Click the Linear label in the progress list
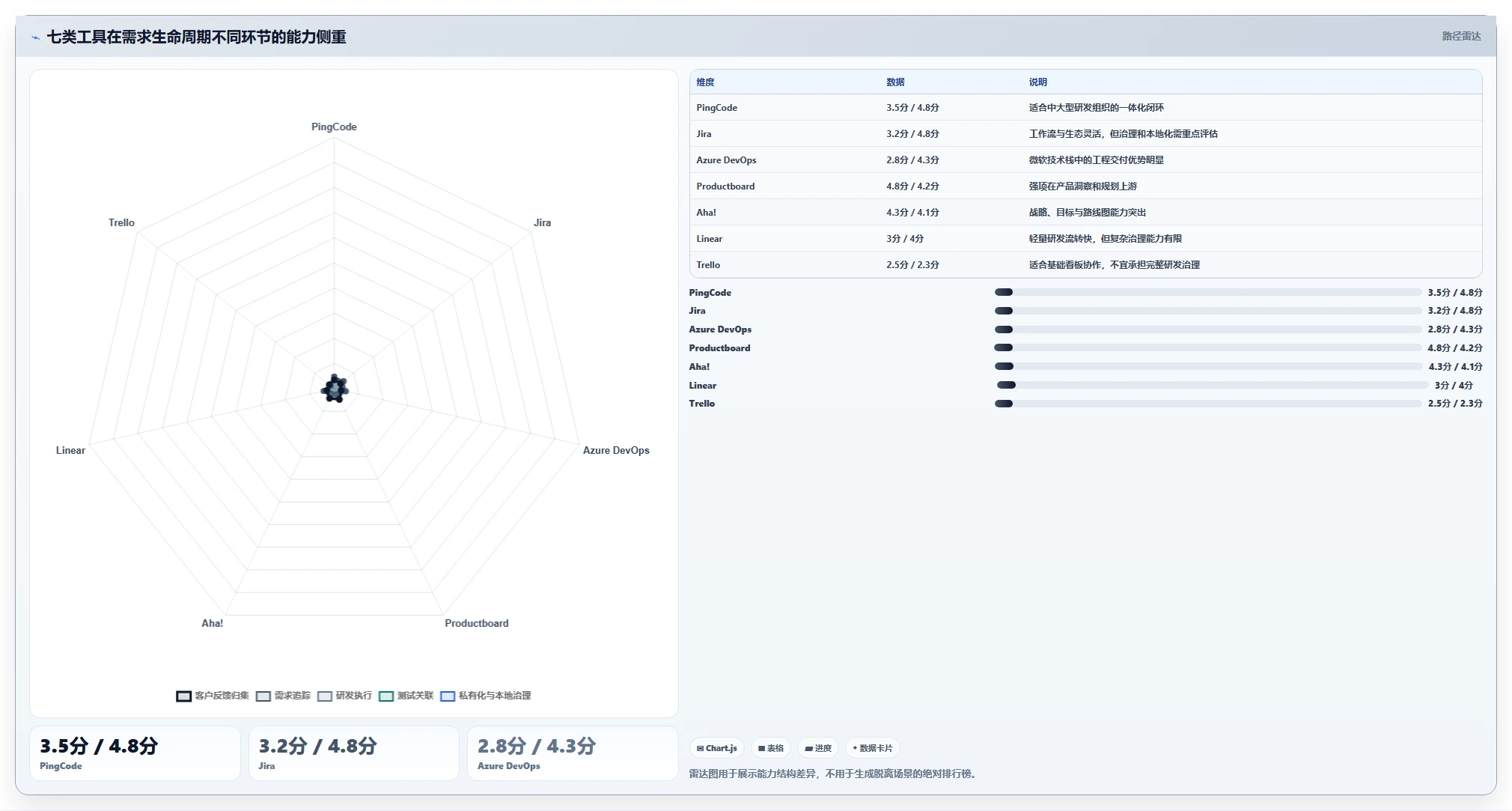Screen dimensions: 1512x811 [x=702, y=386]
